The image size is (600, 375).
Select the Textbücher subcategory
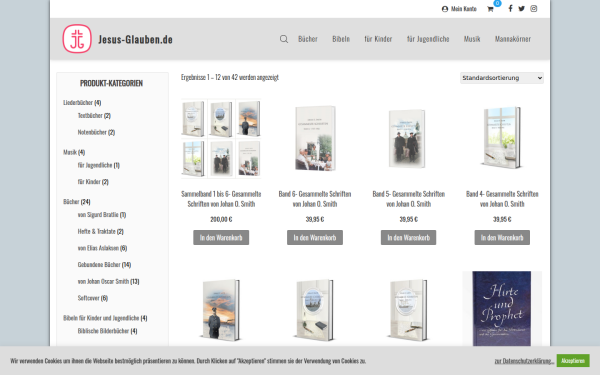pyautogui.click(x=90, y=116)
